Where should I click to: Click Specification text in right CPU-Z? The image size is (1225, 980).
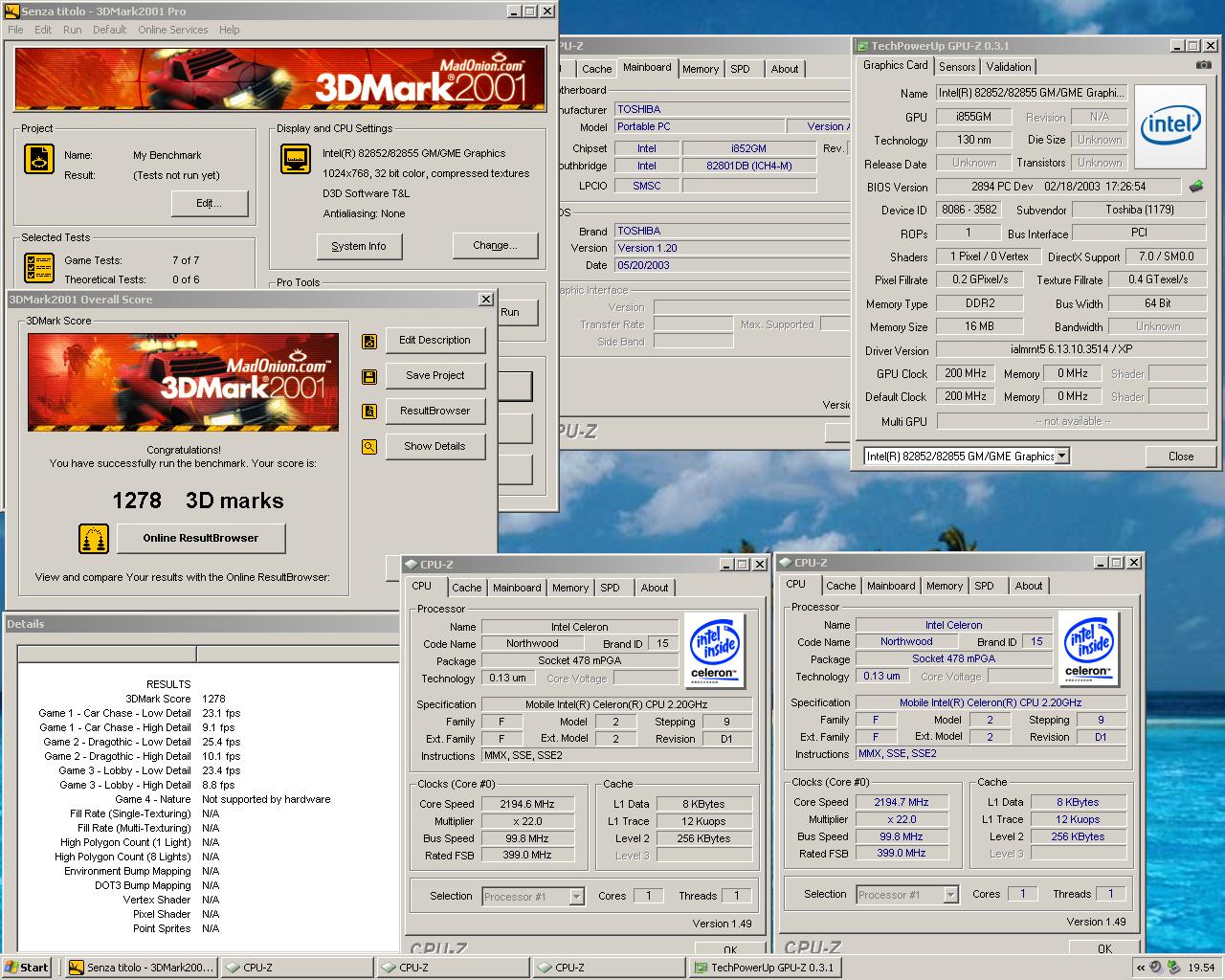tap(991, 702)
